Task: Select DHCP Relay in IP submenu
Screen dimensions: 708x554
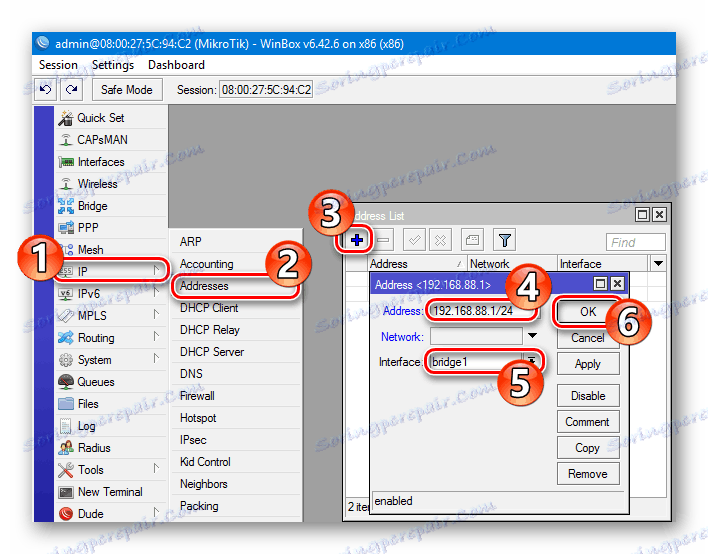Action: tap(236, 330)
